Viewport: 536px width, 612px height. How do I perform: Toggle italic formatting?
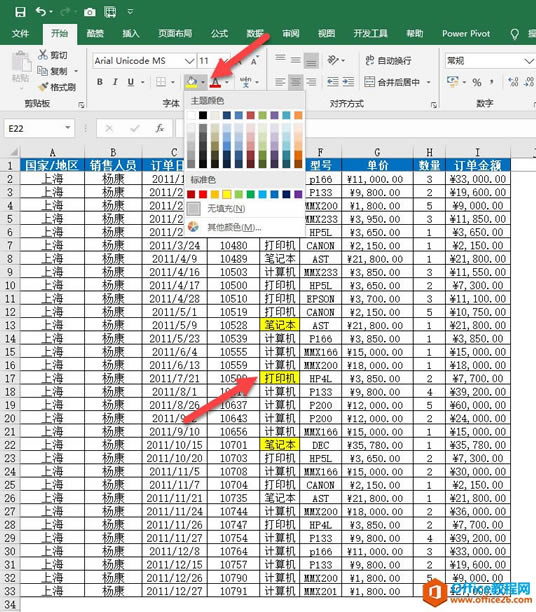click(x=115, y=82)
